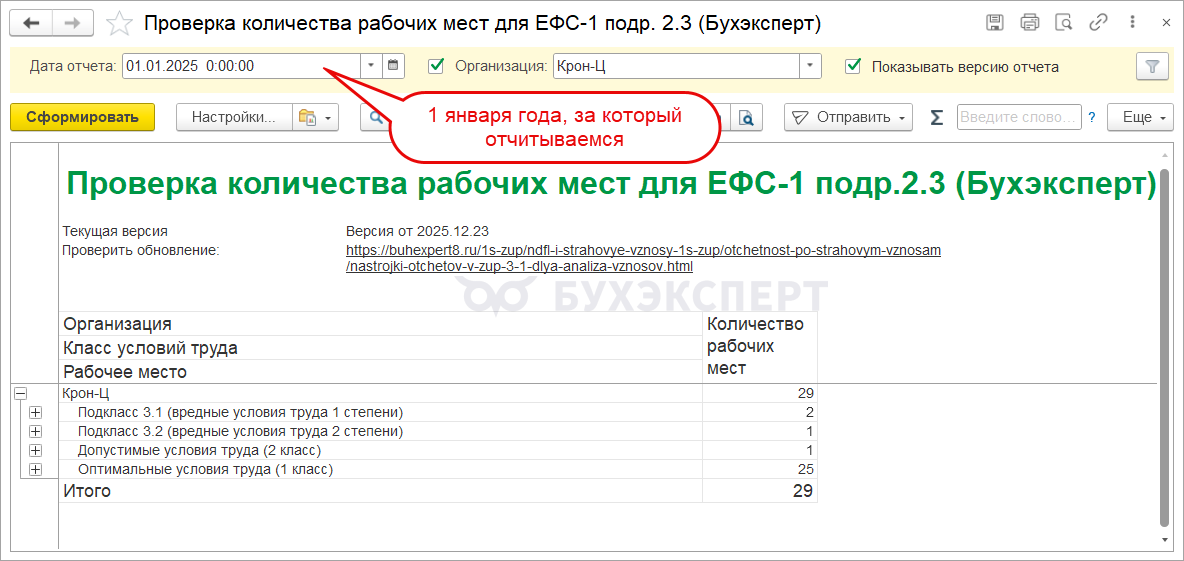Screen dimensions: 1184x561
Task: Click the Сформировать button
Action: (82, 117)
